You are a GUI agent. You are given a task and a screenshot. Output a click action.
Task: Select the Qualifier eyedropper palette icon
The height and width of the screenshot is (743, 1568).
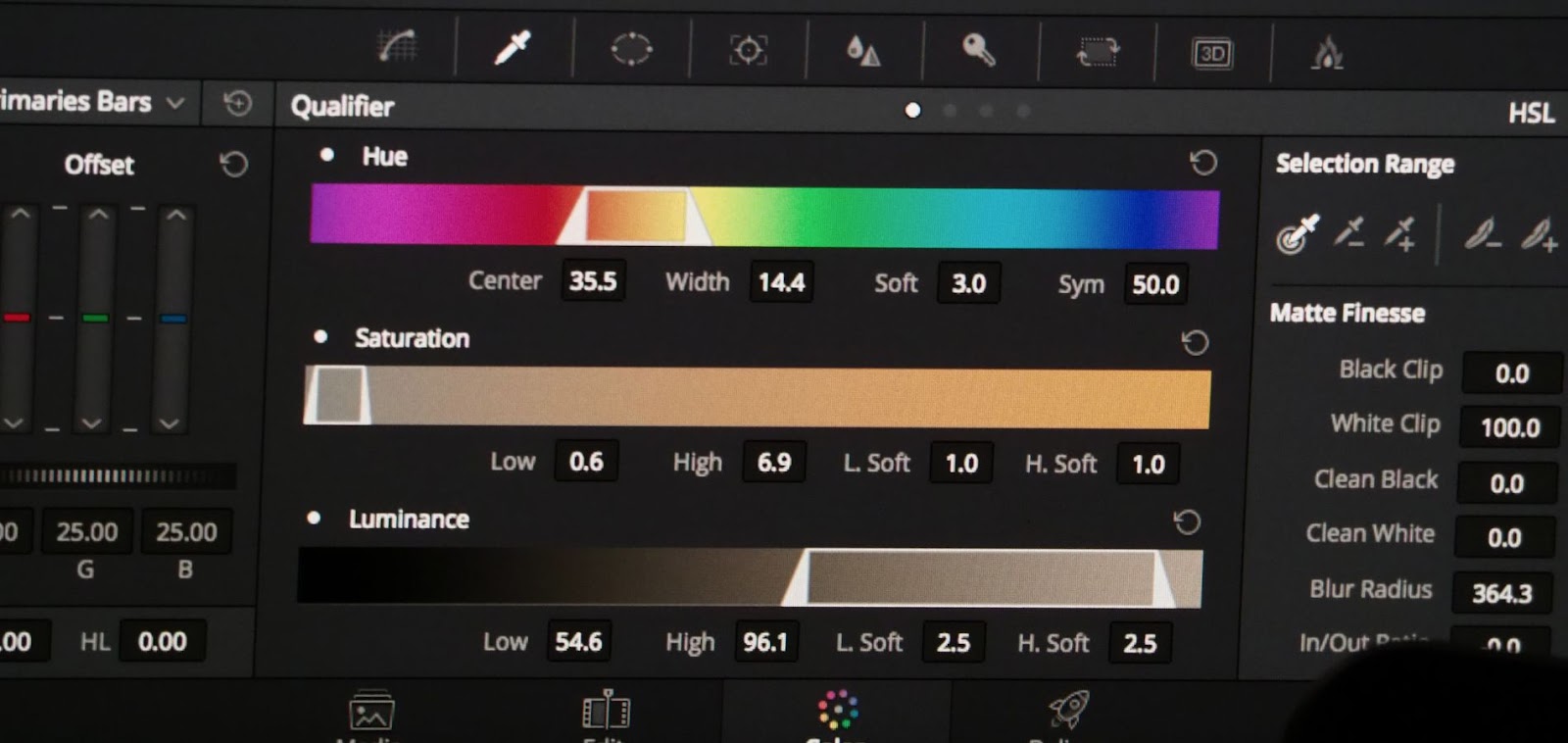512,47
